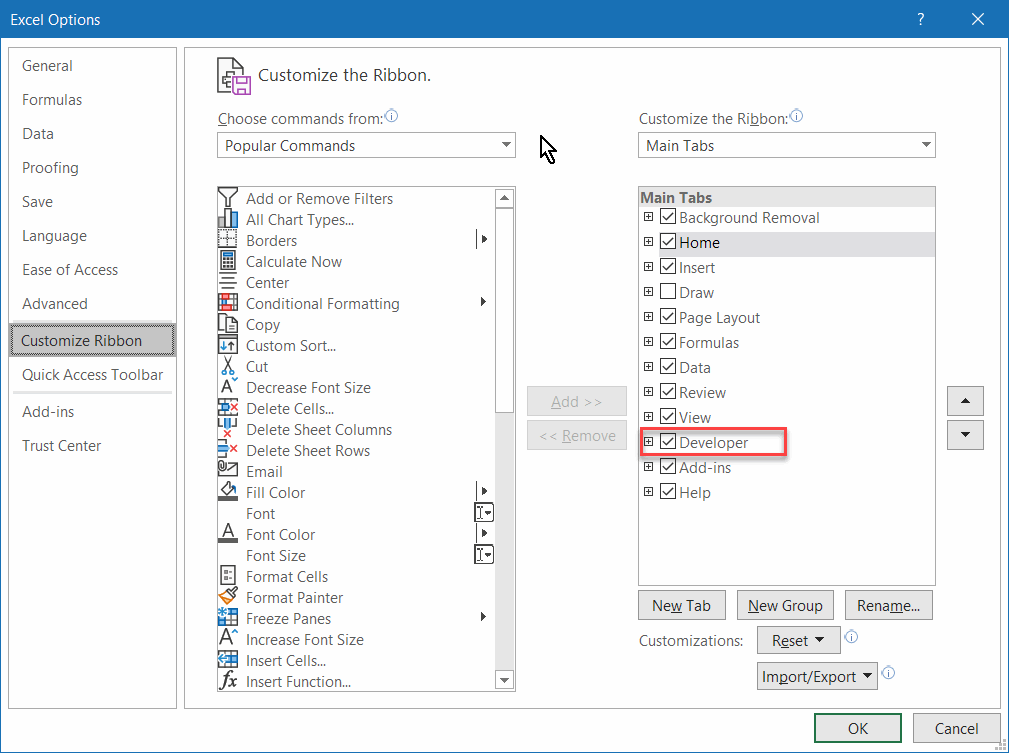The image size is (1009, 753).
Task: Click the Delete Cells icon
Action: [228, 409]
